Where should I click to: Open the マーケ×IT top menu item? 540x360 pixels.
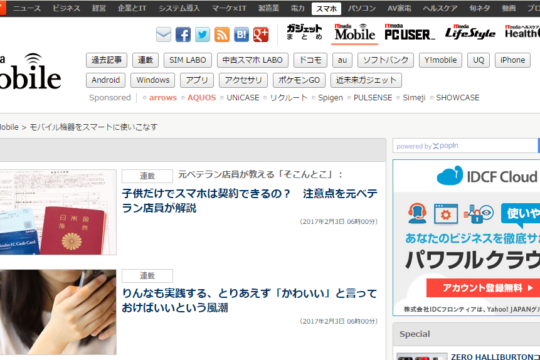(229, 8)
